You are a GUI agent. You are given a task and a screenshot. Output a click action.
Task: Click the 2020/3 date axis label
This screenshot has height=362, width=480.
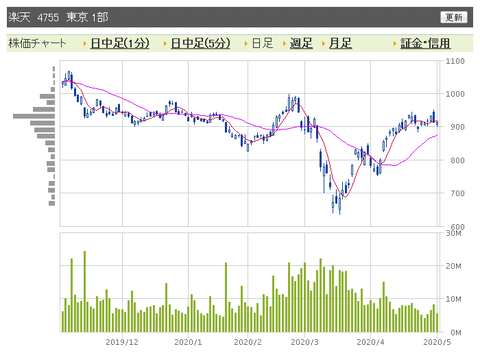(x=305, y=342)
